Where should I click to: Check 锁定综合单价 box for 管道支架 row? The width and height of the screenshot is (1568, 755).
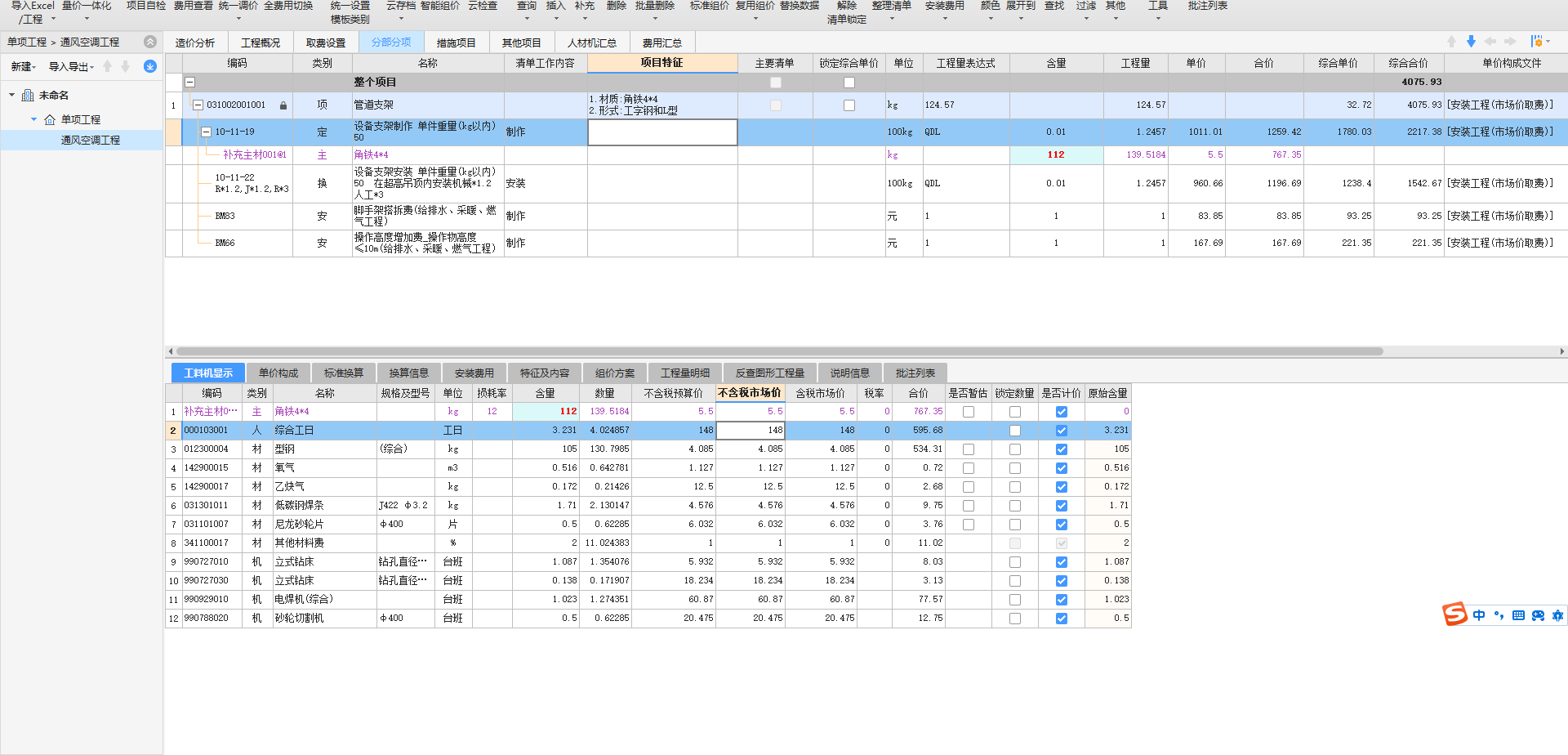[x=849, y=105]
